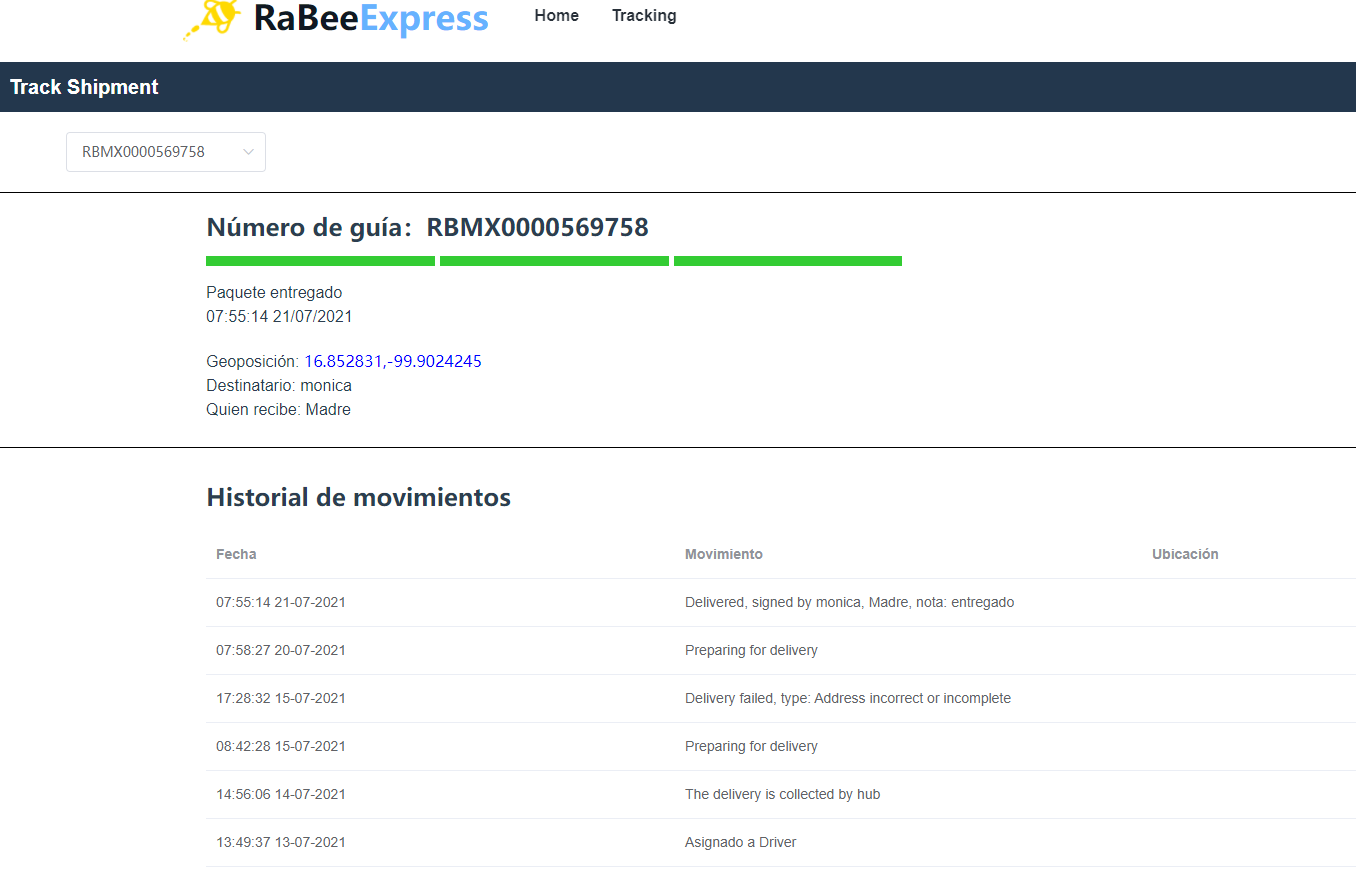Select the Delivery failed address incorrect row
Viewport: 1356px width, 882px height.
tap(847, 699)
